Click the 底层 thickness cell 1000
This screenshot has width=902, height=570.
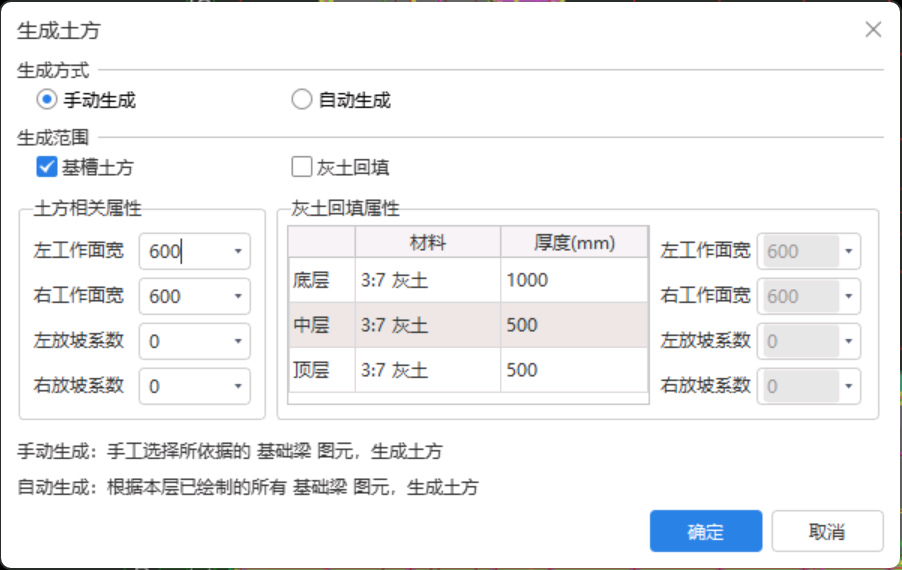[575, 280]
